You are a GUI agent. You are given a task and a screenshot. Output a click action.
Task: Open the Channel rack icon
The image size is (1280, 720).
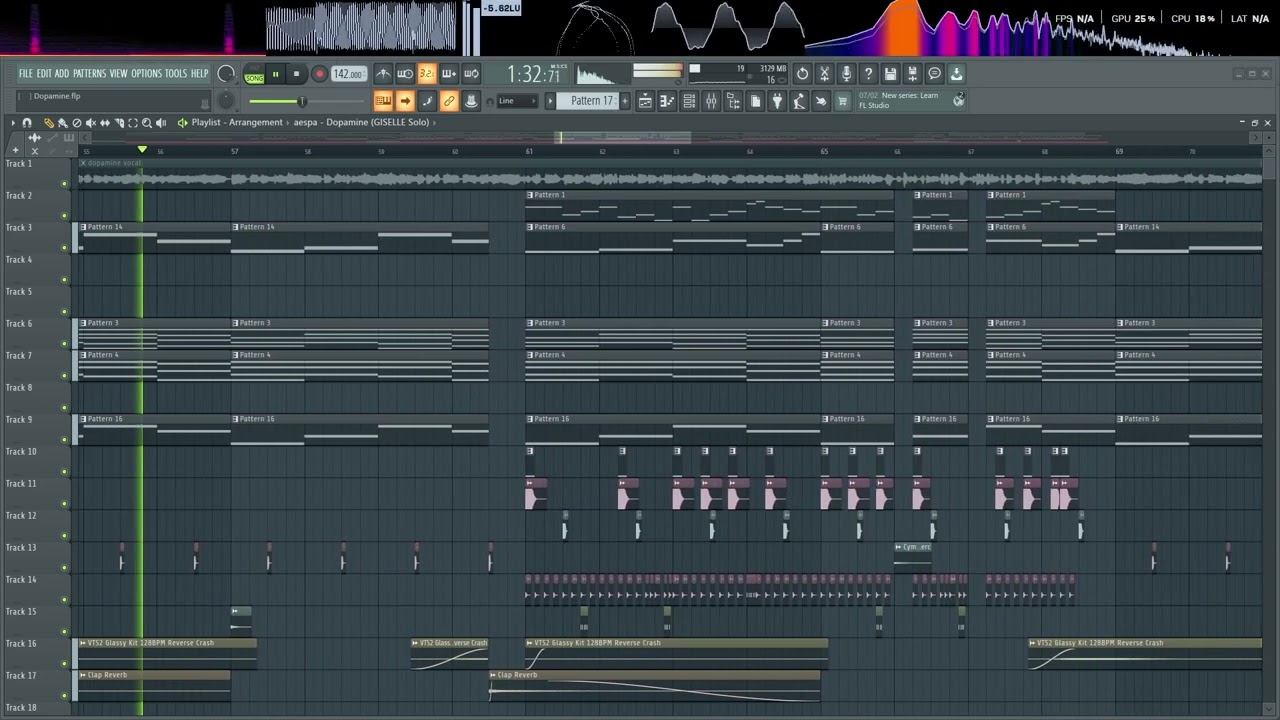click(689, 101)
